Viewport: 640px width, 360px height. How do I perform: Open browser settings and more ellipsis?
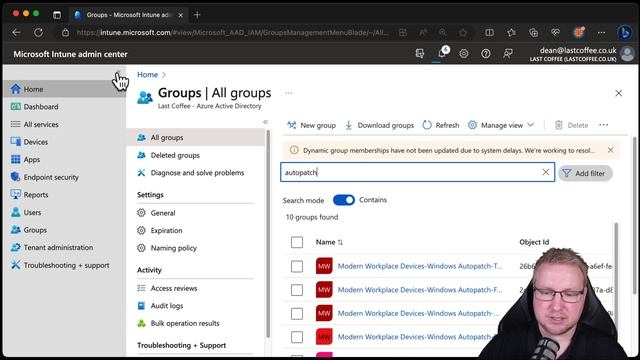(601, 33)
